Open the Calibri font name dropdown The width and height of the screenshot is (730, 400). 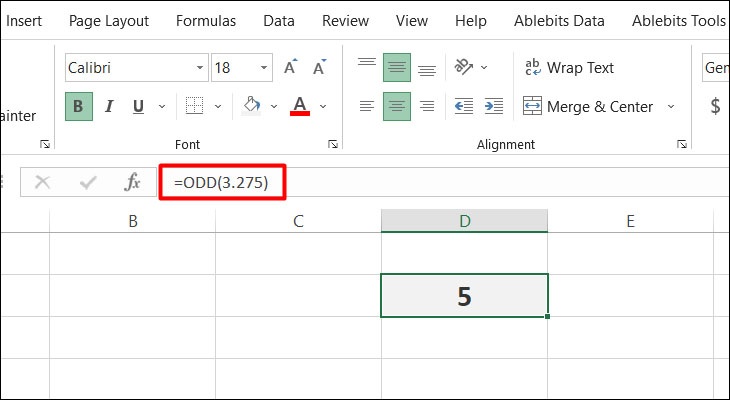(x=200, y=68)
